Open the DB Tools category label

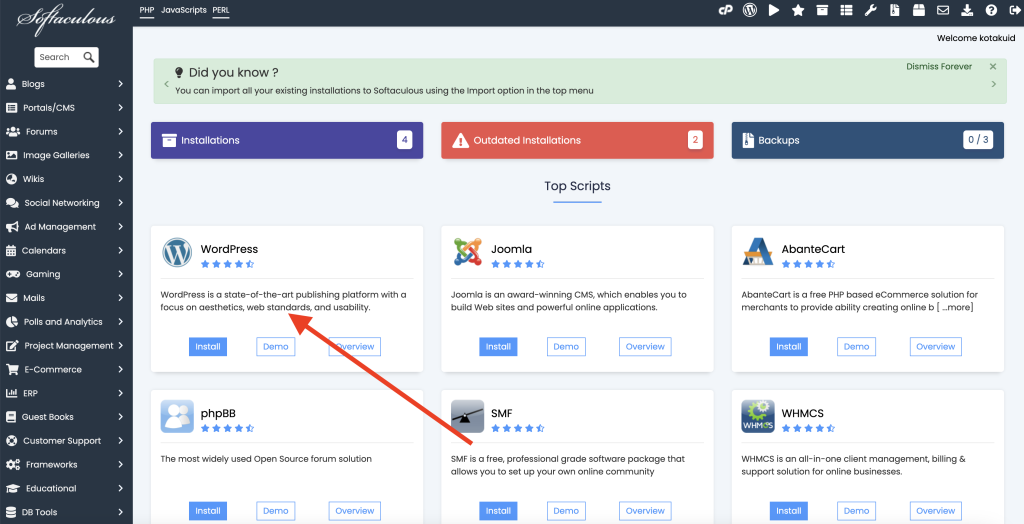[39, 512]
